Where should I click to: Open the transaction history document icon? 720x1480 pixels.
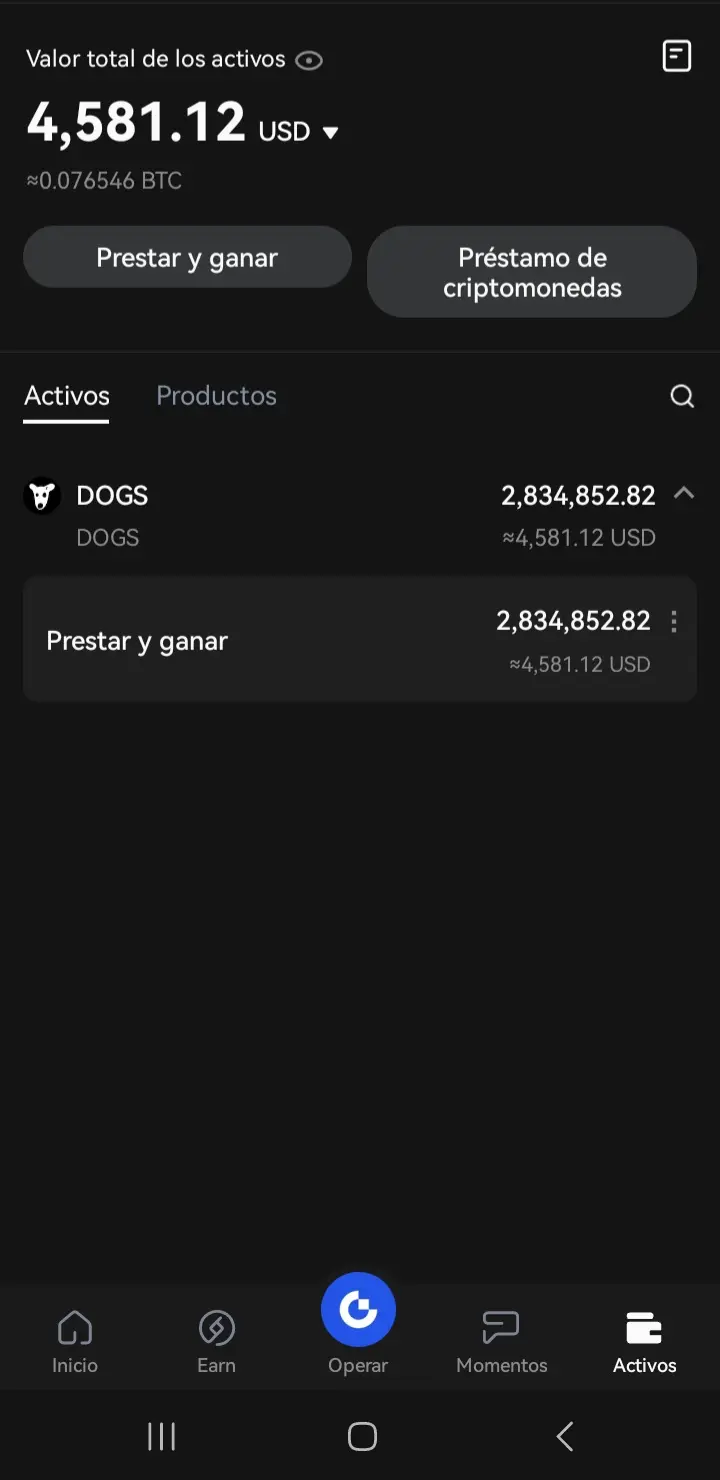click(677, 56)
